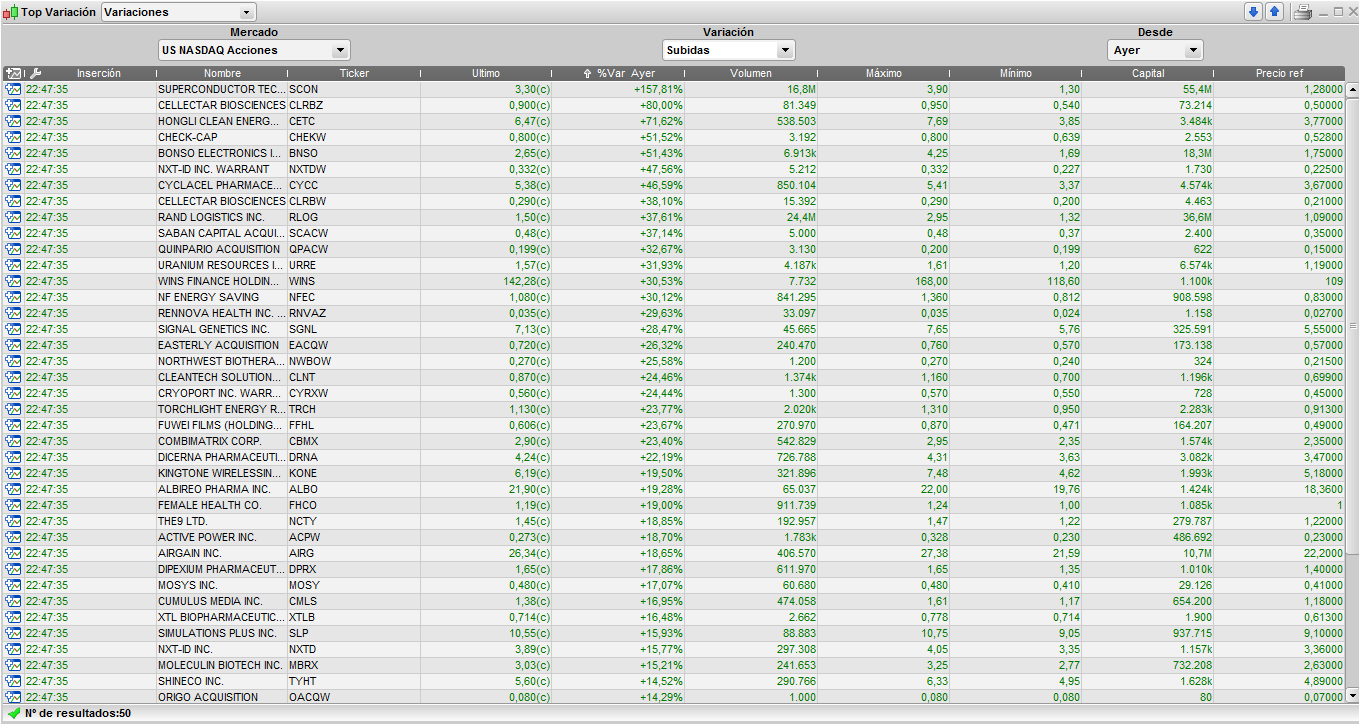Screen dimensions: 1359x724
Task: Open chart icon for CYCLACEL PHARMACE row
Action: 13,185
